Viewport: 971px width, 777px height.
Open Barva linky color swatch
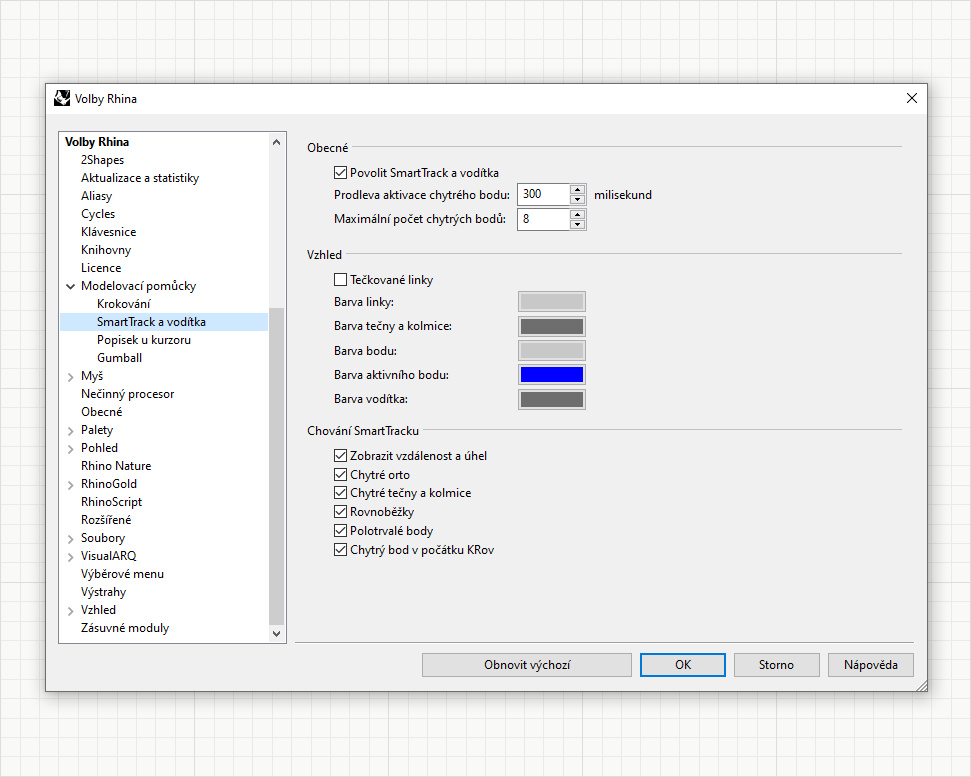coord(552,302)
